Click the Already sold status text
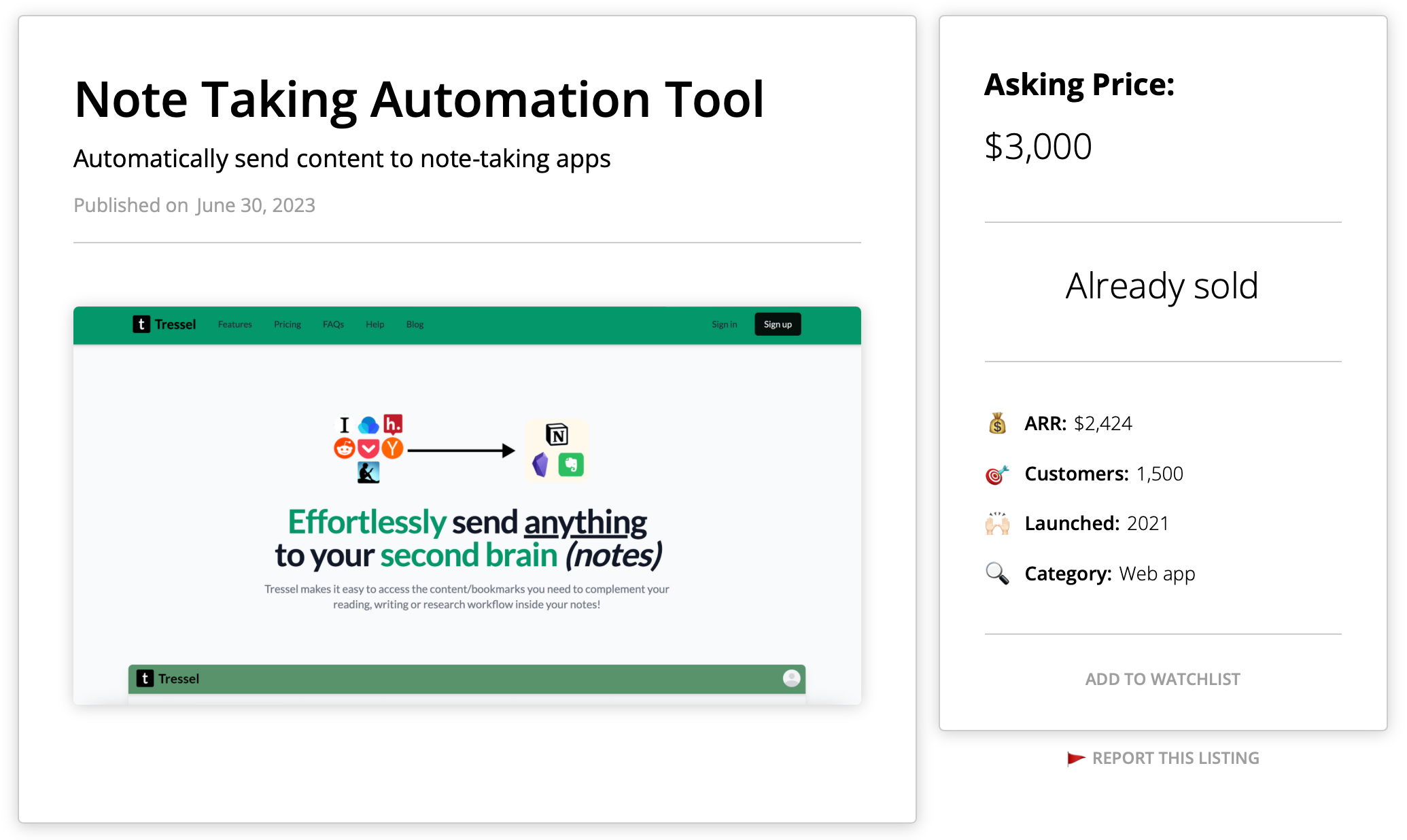 pyautogui.click(x=1162, y=285)
